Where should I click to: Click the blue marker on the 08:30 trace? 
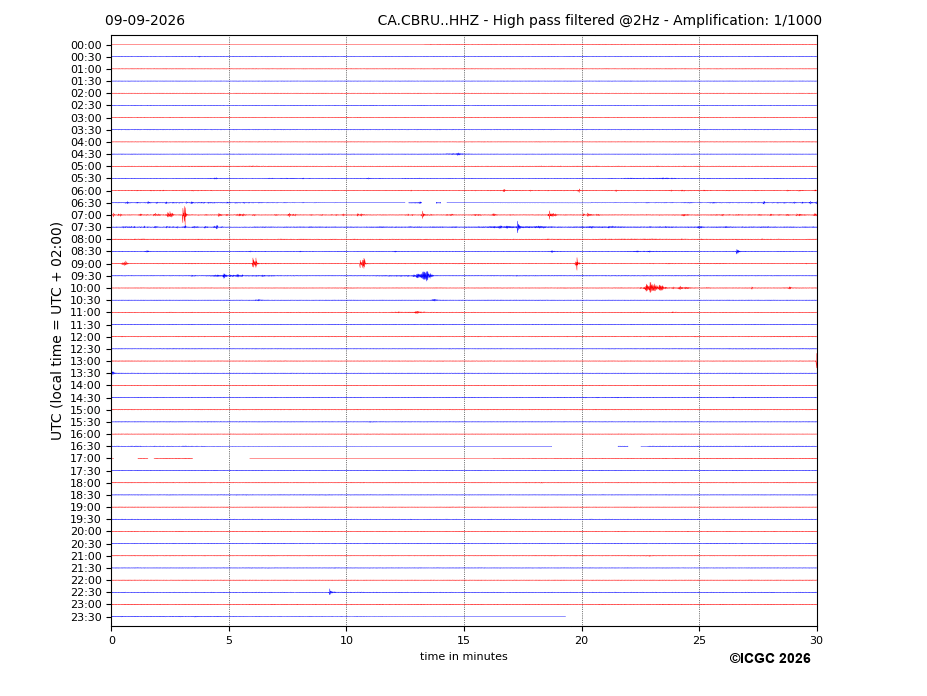coord(737,251)
